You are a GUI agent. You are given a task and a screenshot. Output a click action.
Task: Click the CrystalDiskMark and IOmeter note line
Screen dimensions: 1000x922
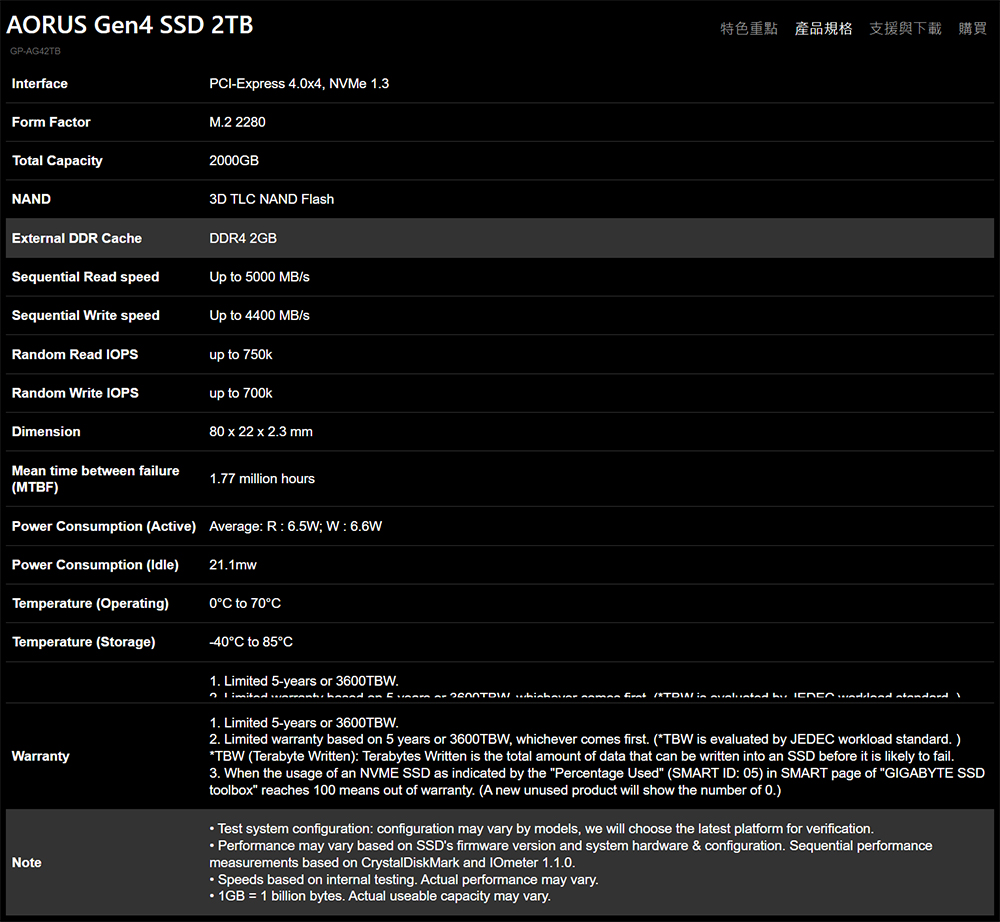[x=571, y=854]
